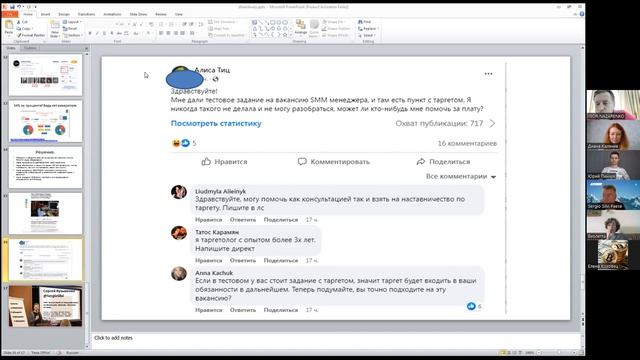Expand the Shapes gallery with More arrow

(x=291, y=35)
